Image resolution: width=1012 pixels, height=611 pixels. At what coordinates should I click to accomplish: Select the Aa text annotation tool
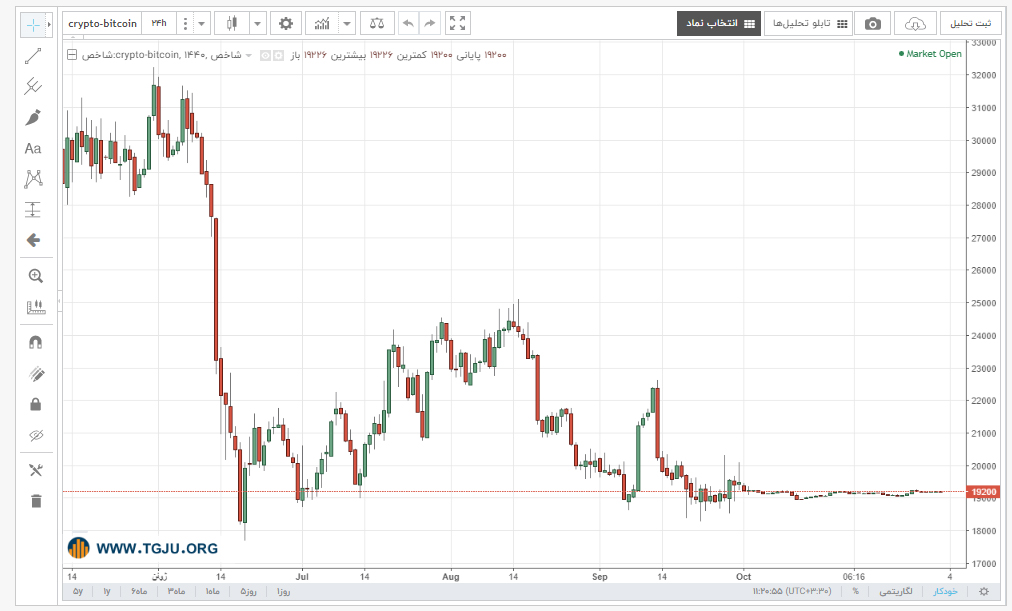coord(33,148)
